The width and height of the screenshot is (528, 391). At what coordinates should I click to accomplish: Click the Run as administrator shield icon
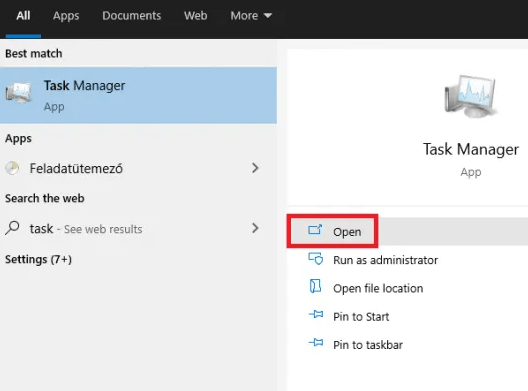pos(316,259)
